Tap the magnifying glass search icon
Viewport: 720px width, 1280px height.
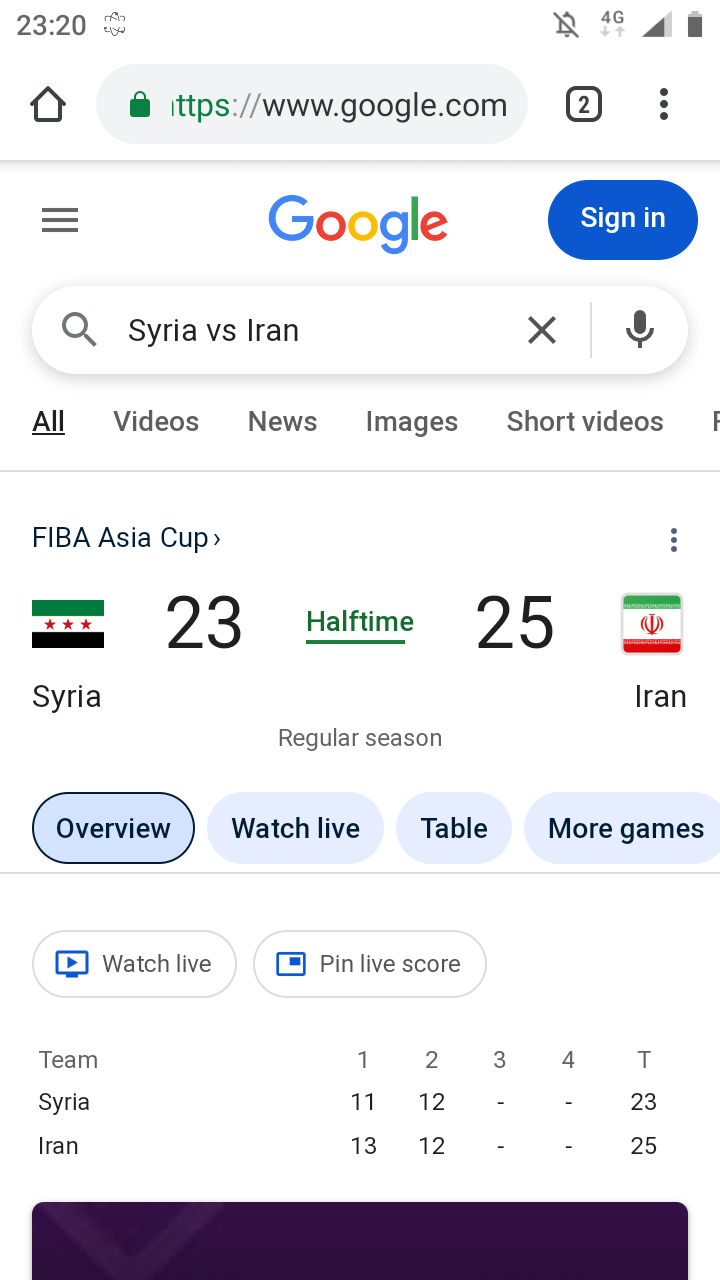(x=79, y=330)
